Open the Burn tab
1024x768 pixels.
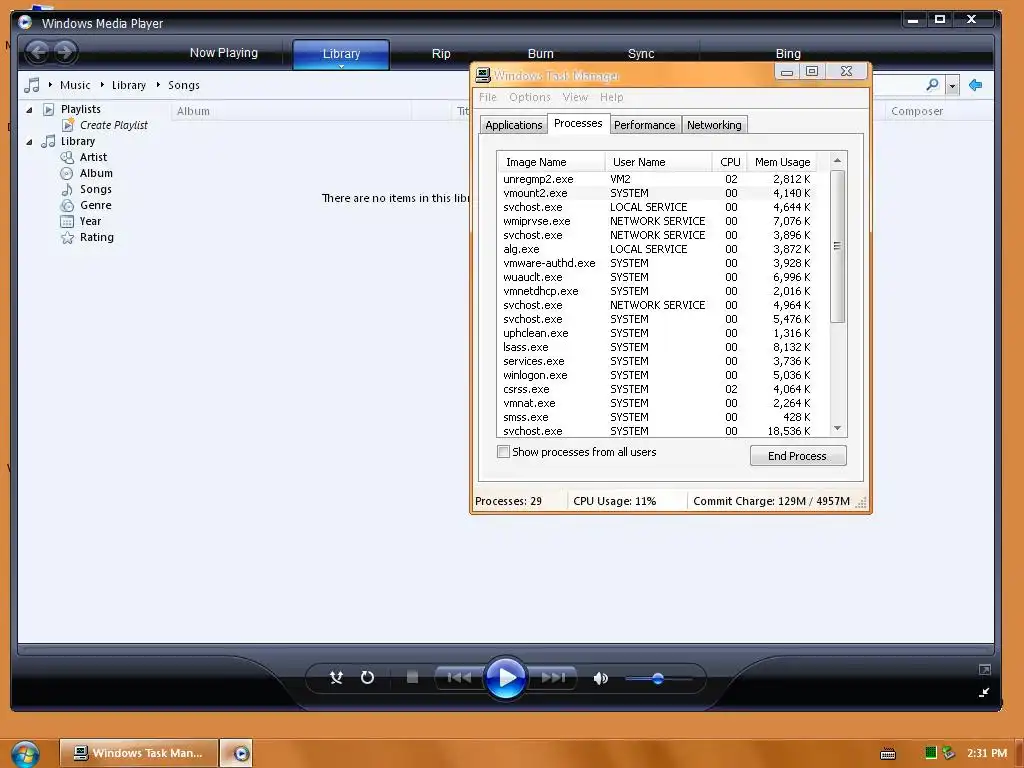click(x=541, y=54)
